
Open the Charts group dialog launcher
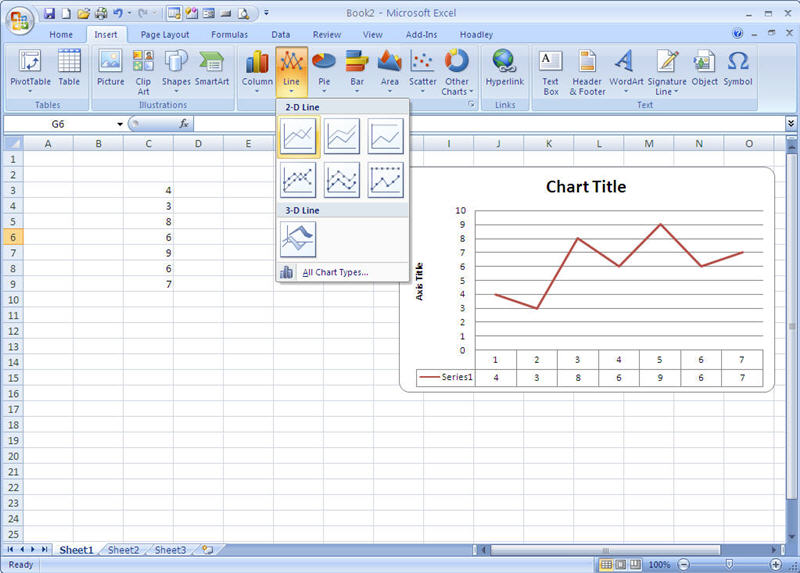(x=471, y=104)
